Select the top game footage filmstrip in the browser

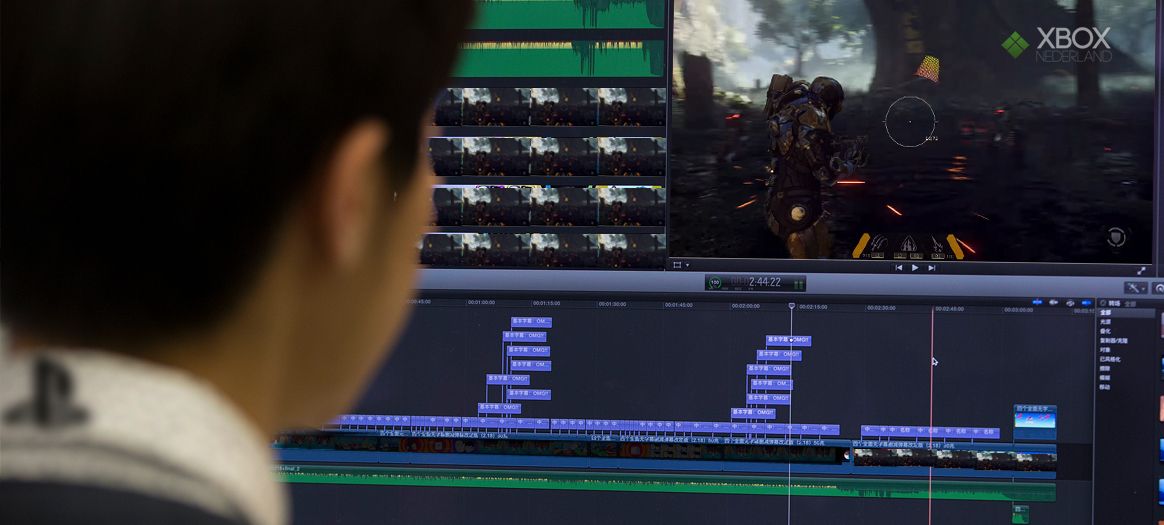pyautogui.click(x=549, y=107)
